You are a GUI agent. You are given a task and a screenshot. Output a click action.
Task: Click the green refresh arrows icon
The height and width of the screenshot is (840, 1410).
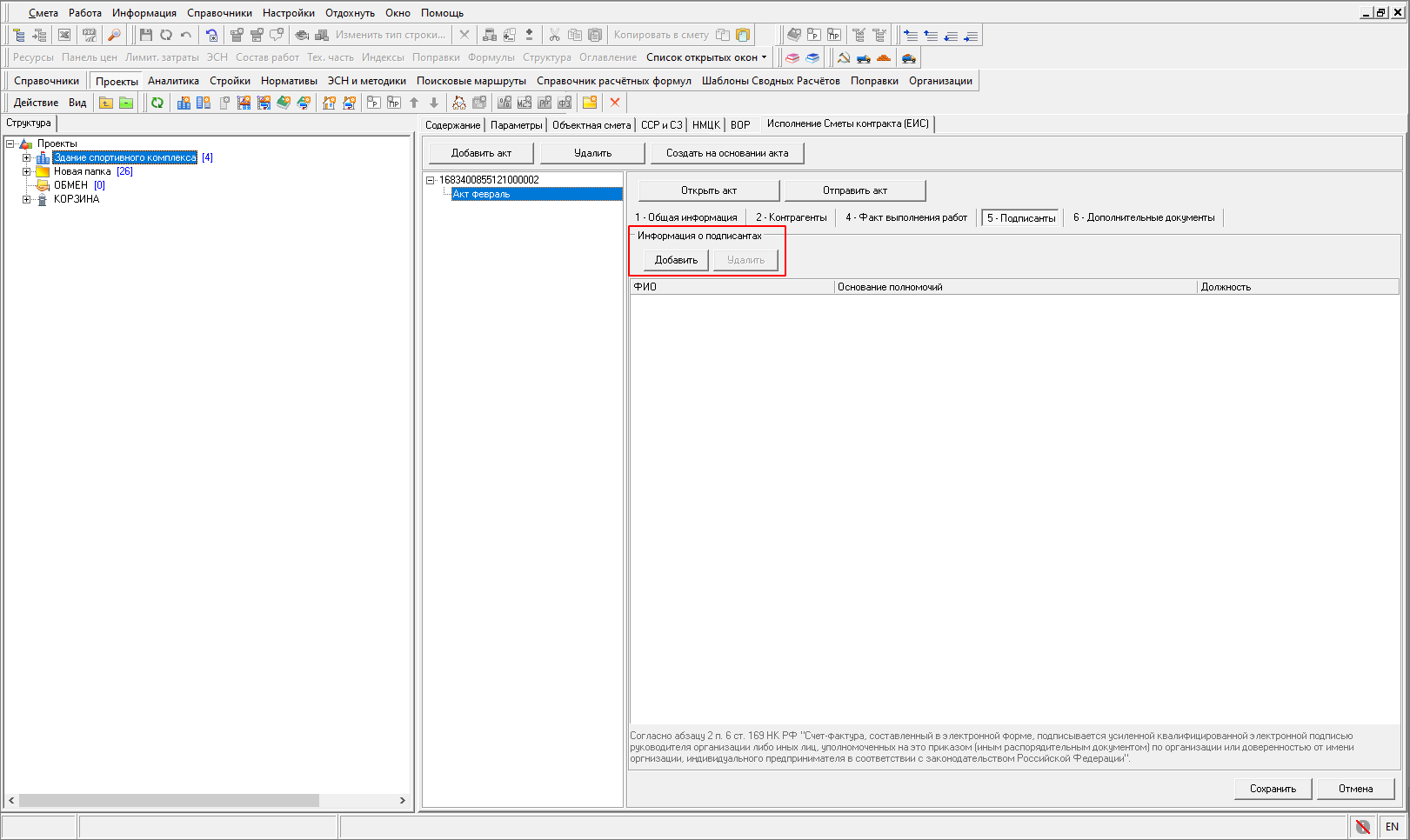pos(157,103)
